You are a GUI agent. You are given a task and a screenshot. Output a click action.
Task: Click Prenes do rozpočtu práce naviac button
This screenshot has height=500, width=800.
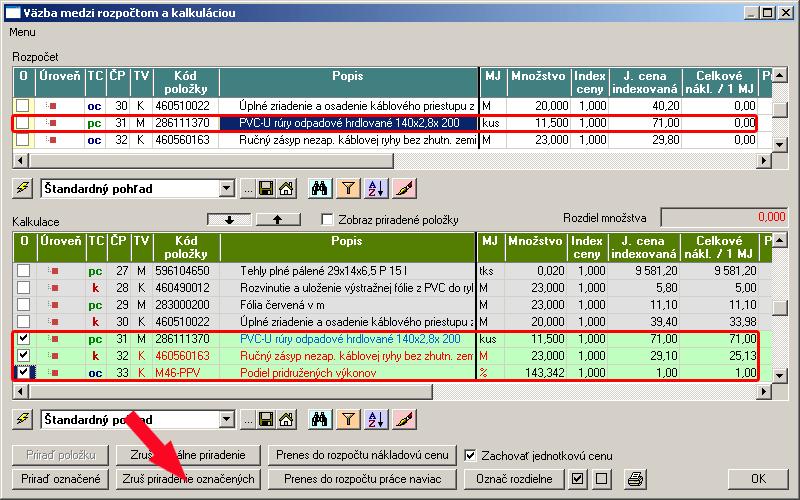point(362,479)
